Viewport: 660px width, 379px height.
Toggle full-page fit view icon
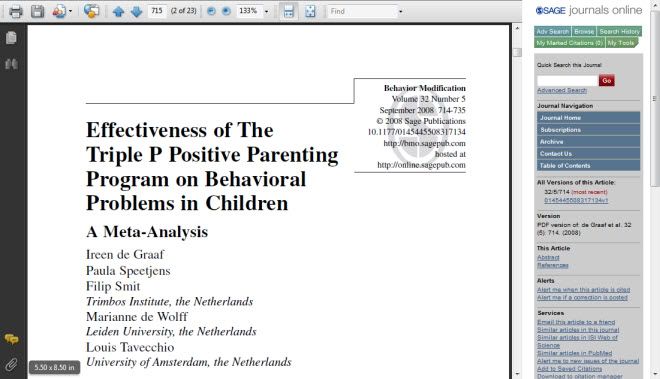(x=310, y=11)
